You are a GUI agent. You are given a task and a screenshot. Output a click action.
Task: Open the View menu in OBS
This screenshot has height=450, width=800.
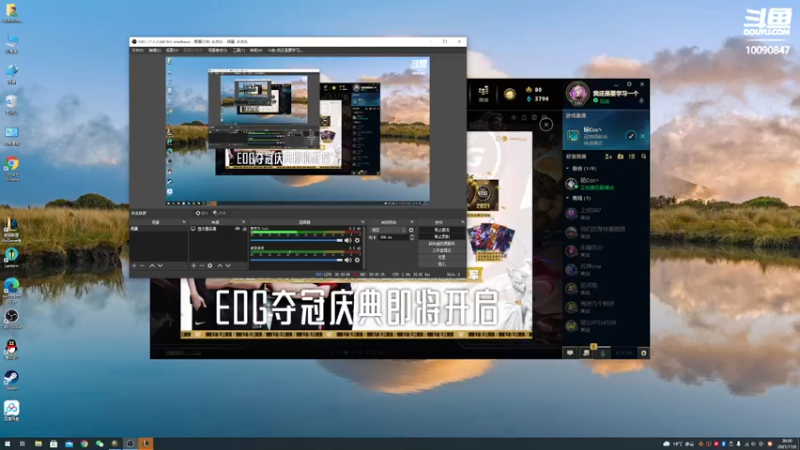click(172, 51)
